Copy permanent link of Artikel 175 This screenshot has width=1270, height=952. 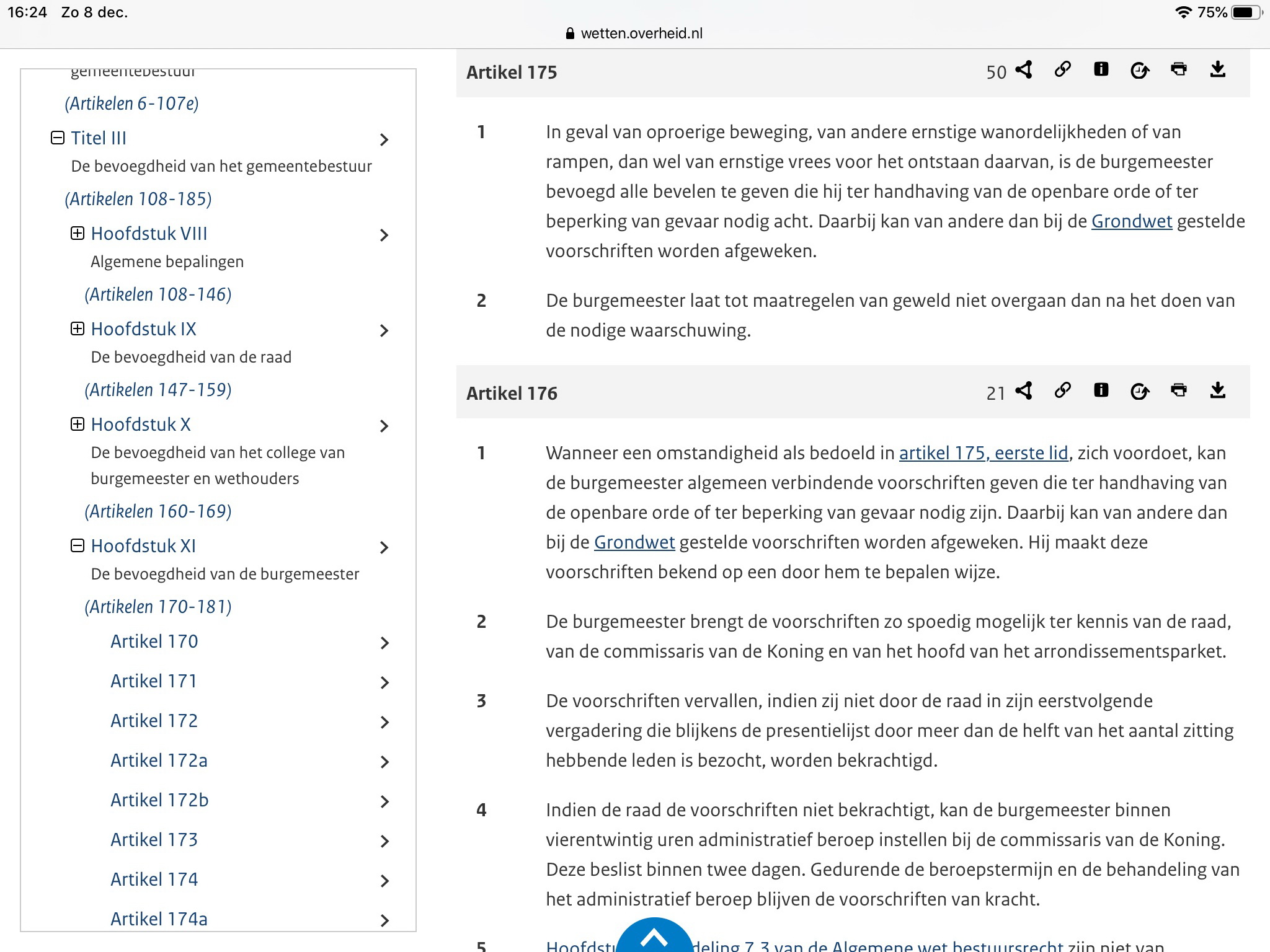[1062, 69]
